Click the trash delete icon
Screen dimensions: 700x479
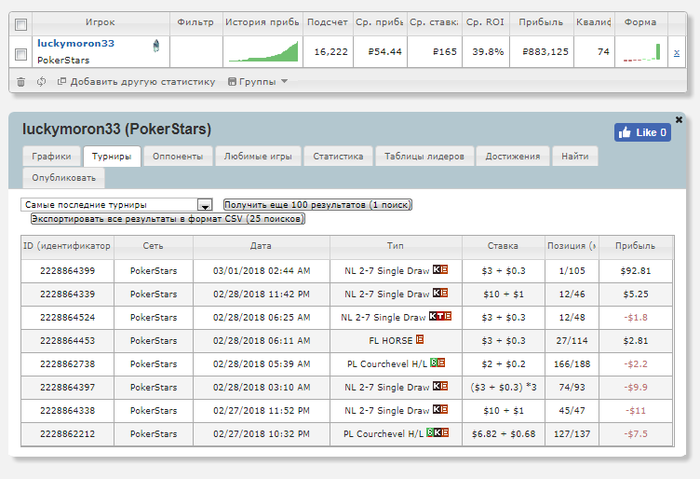coord(21,82)
